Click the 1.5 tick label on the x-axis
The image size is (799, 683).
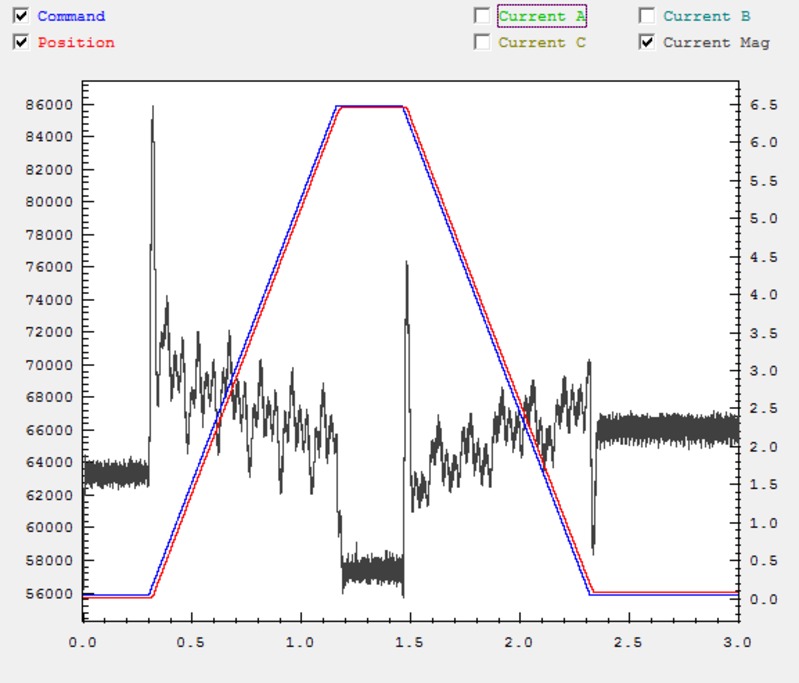(410, 641)
